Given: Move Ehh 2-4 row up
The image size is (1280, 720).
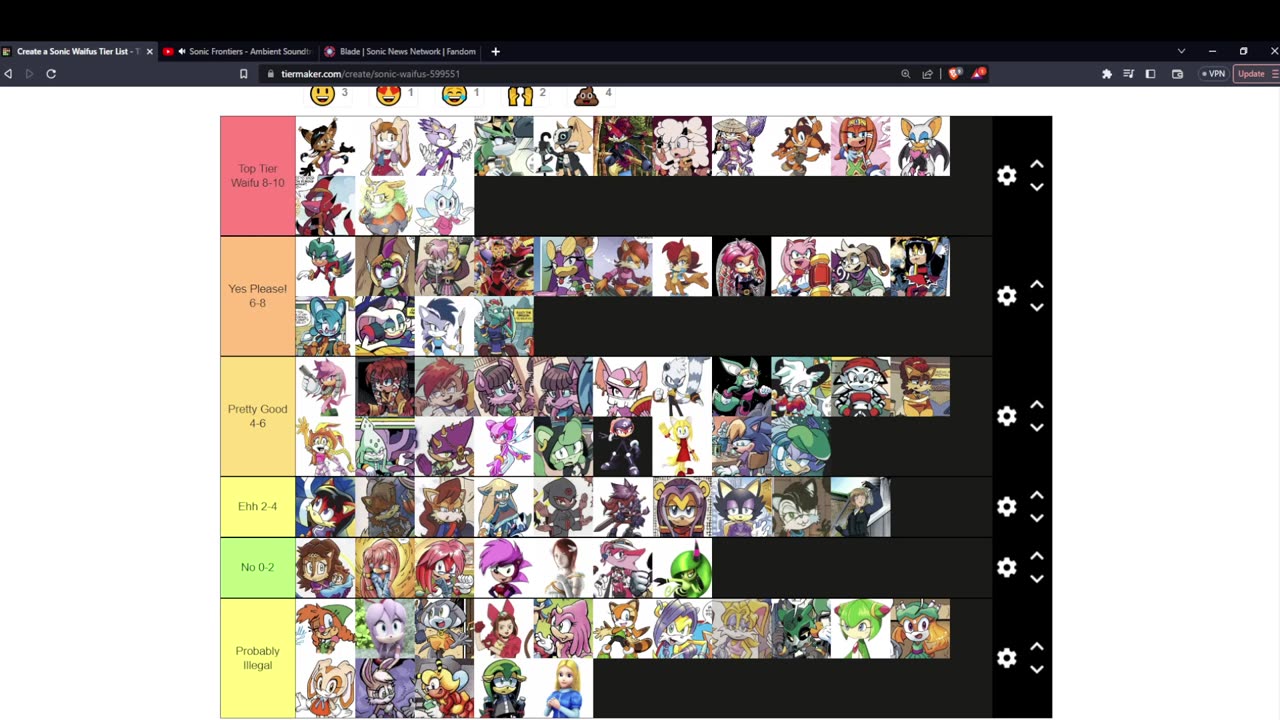Looking at the screenshot, I should pyautogui.click(x=1037, y=495).
